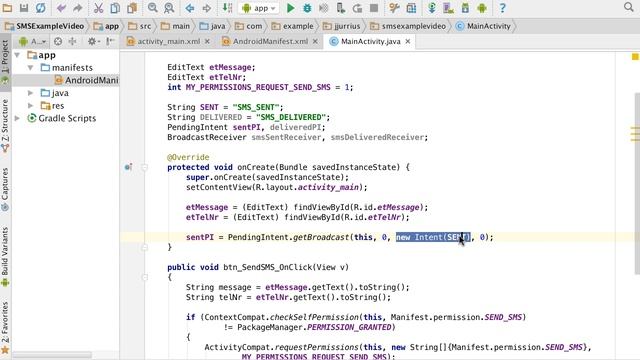Navigate Forward with the right arrow

(207, 8)
